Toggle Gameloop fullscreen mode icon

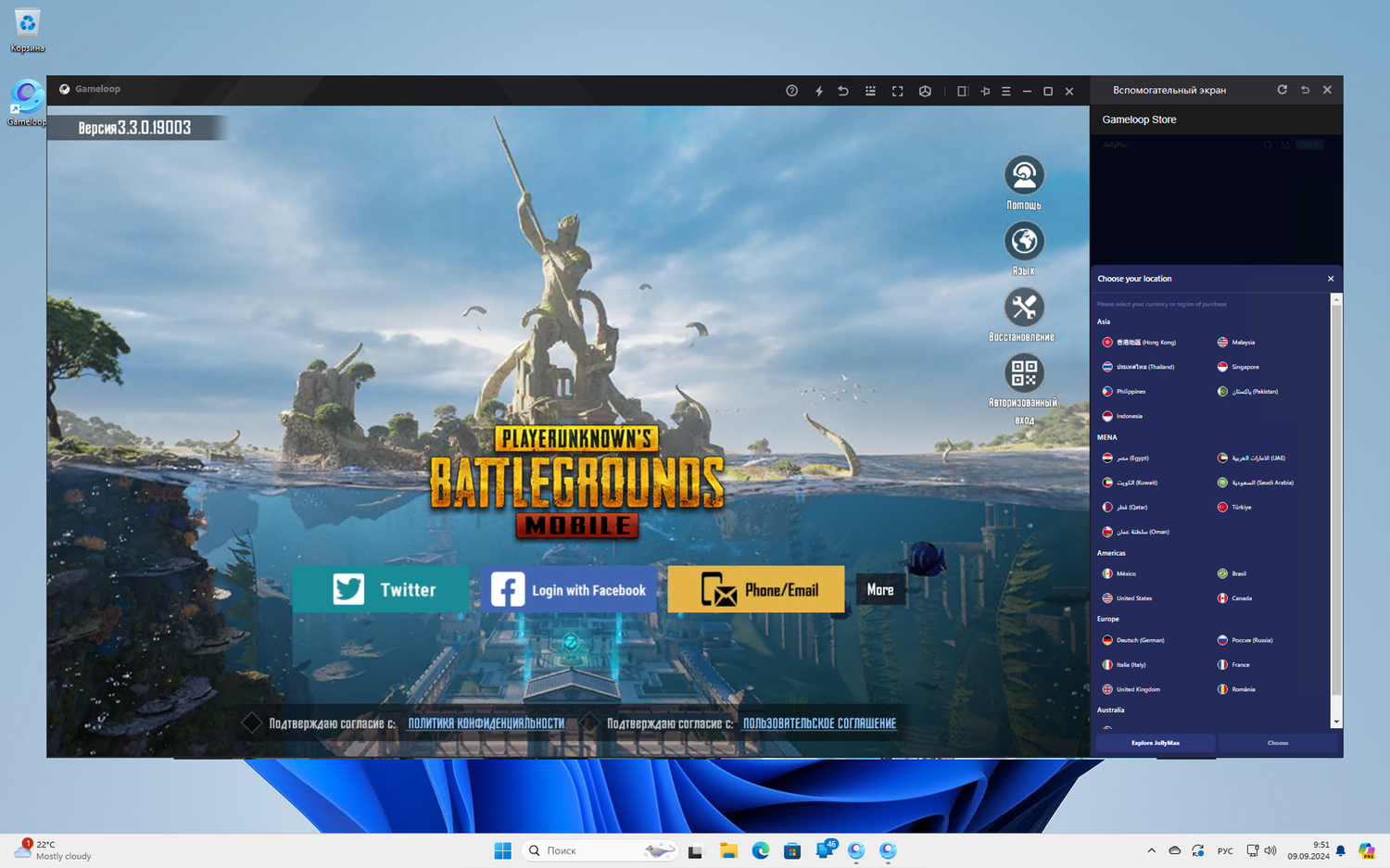[x=897, y=91]
